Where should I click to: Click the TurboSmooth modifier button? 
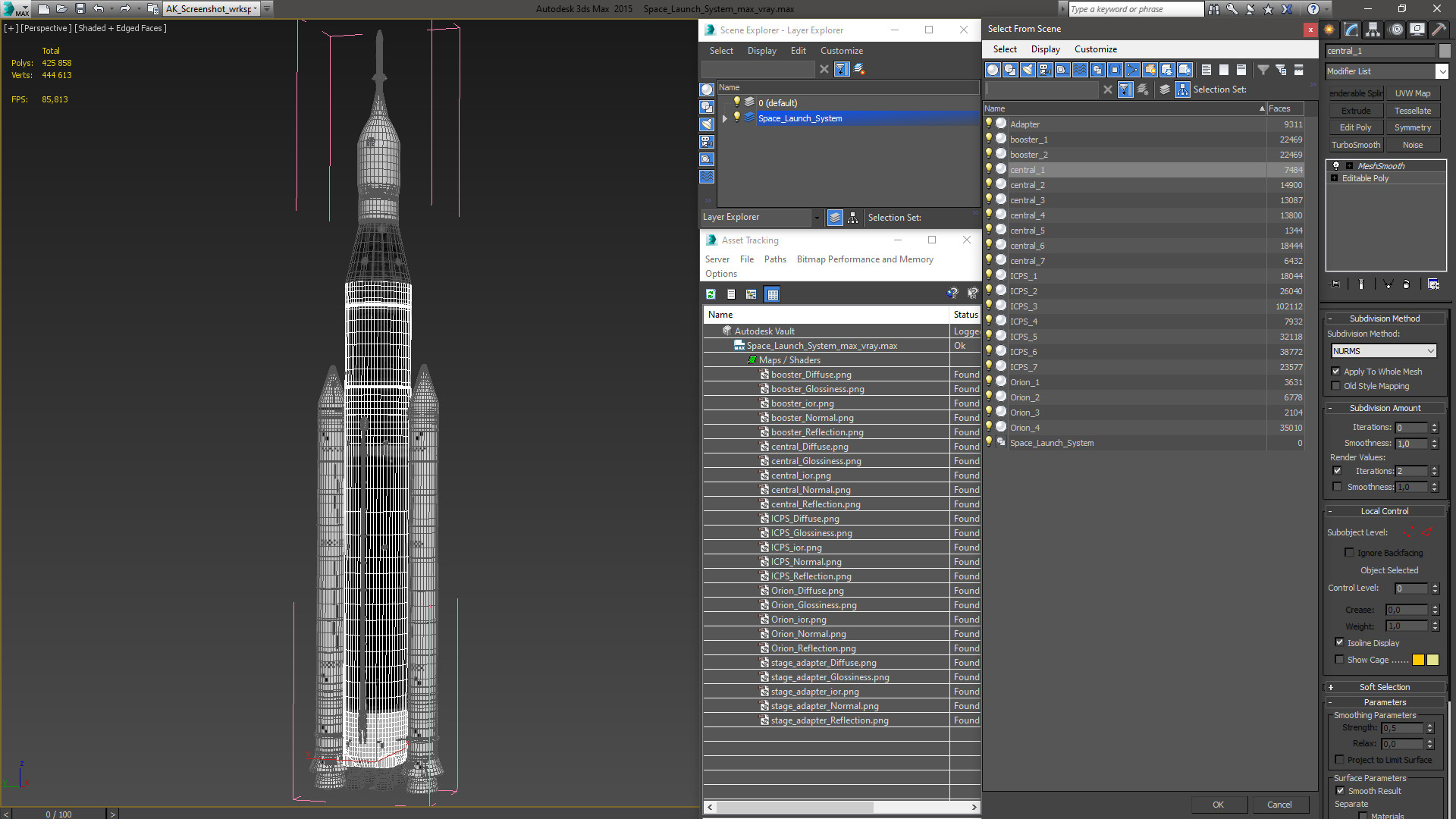(1355, 145)
